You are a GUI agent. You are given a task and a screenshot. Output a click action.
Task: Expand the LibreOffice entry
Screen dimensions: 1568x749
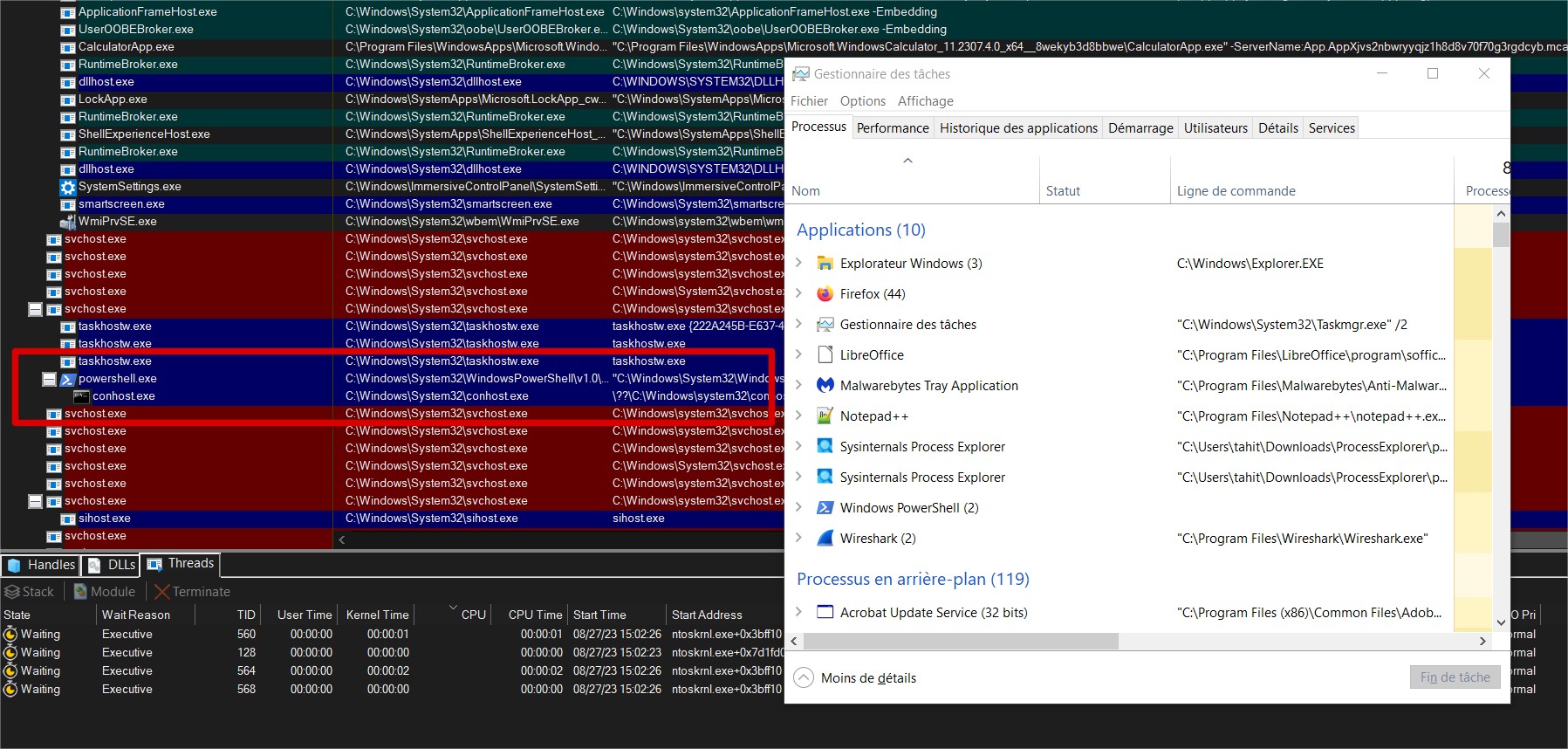click(798, 354)
